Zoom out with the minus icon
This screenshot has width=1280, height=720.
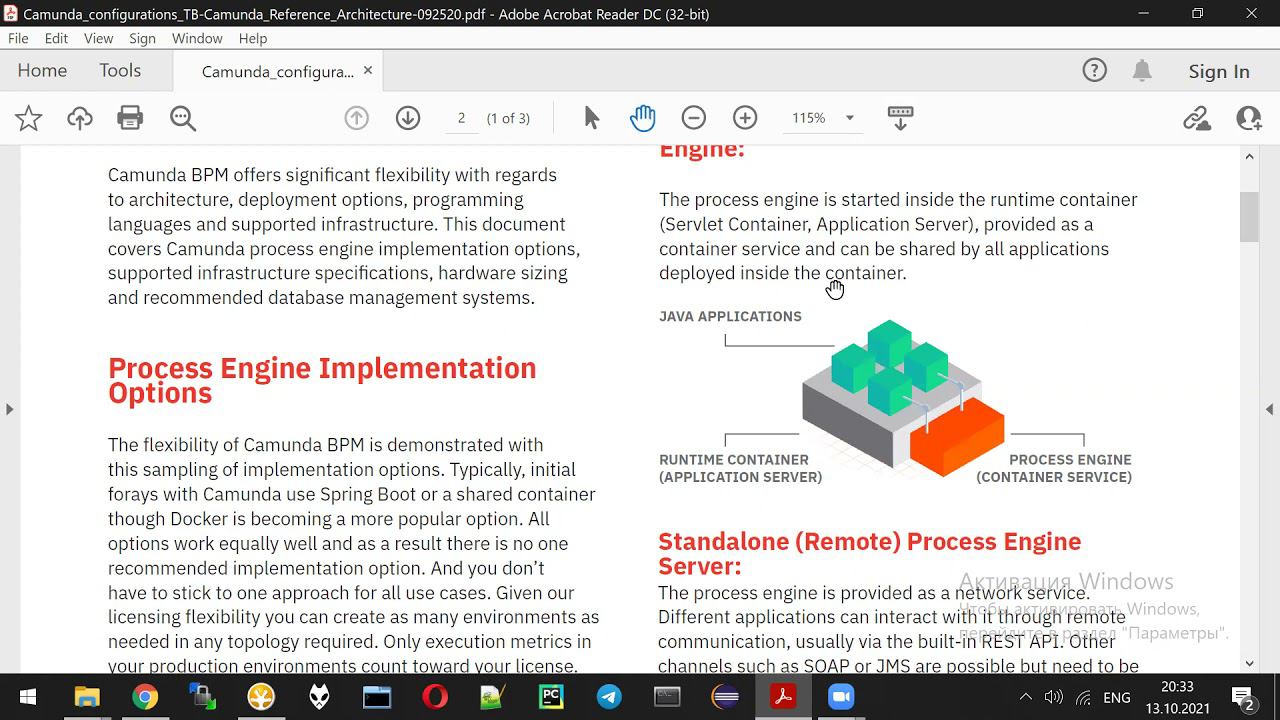[694, 118]
